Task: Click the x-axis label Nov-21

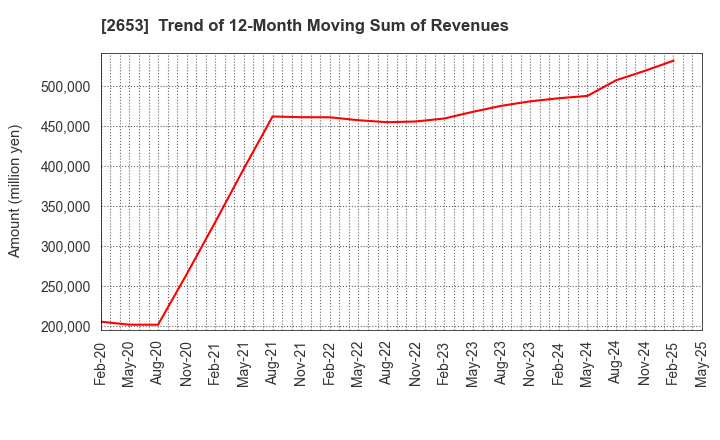Action: (300, 364)
